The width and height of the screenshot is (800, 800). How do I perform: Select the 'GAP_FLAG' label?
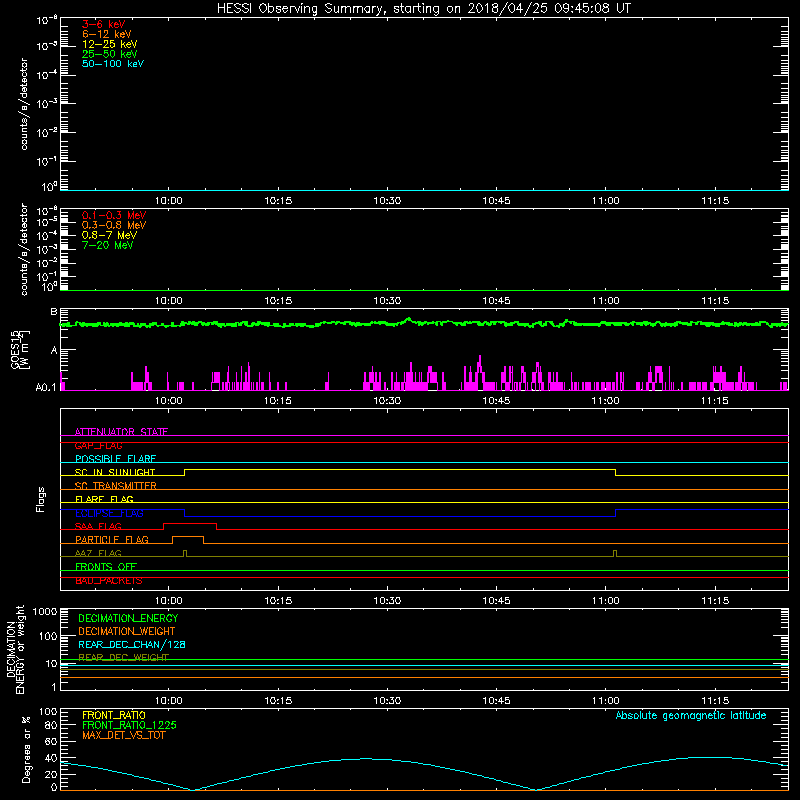click(x=98, y=445)
